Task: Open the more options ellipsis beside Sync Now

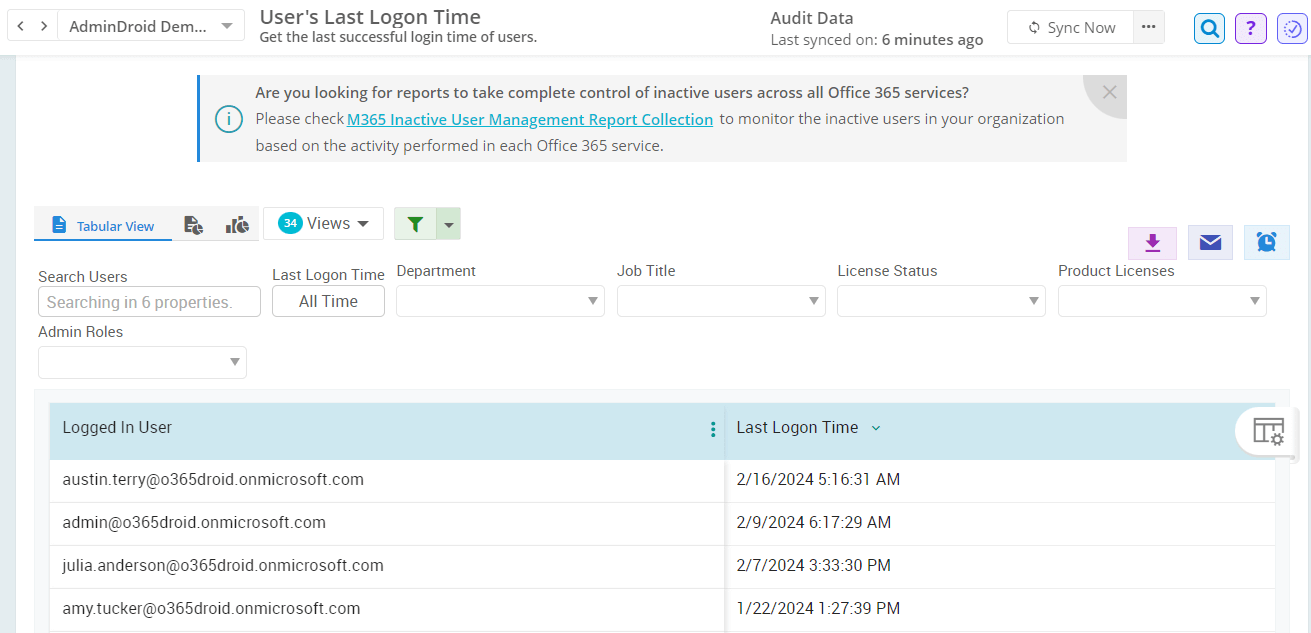Action: click(x=1148, y=28)
